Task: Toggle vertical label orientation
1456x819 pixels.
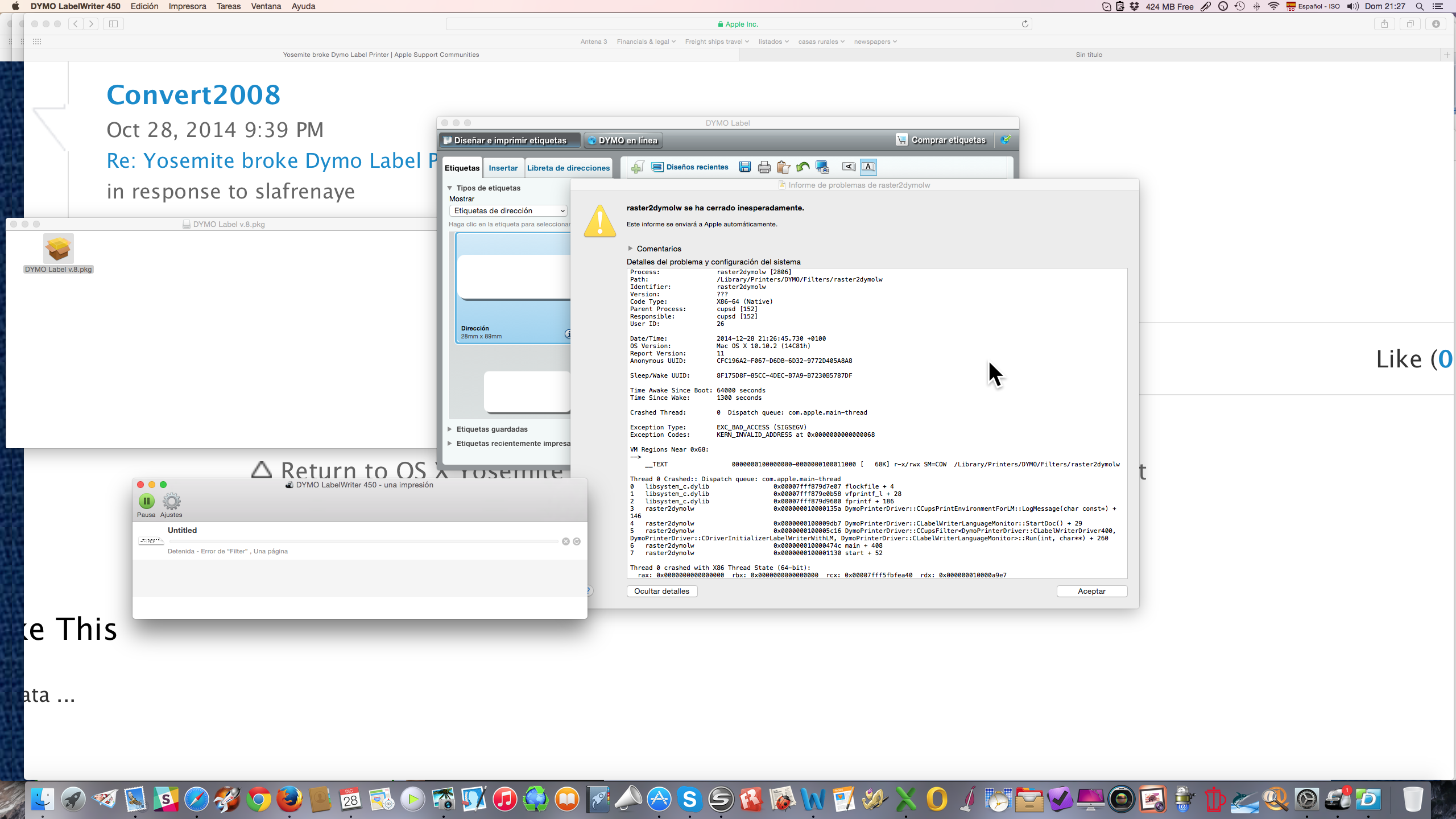Action: coord(849,167)
